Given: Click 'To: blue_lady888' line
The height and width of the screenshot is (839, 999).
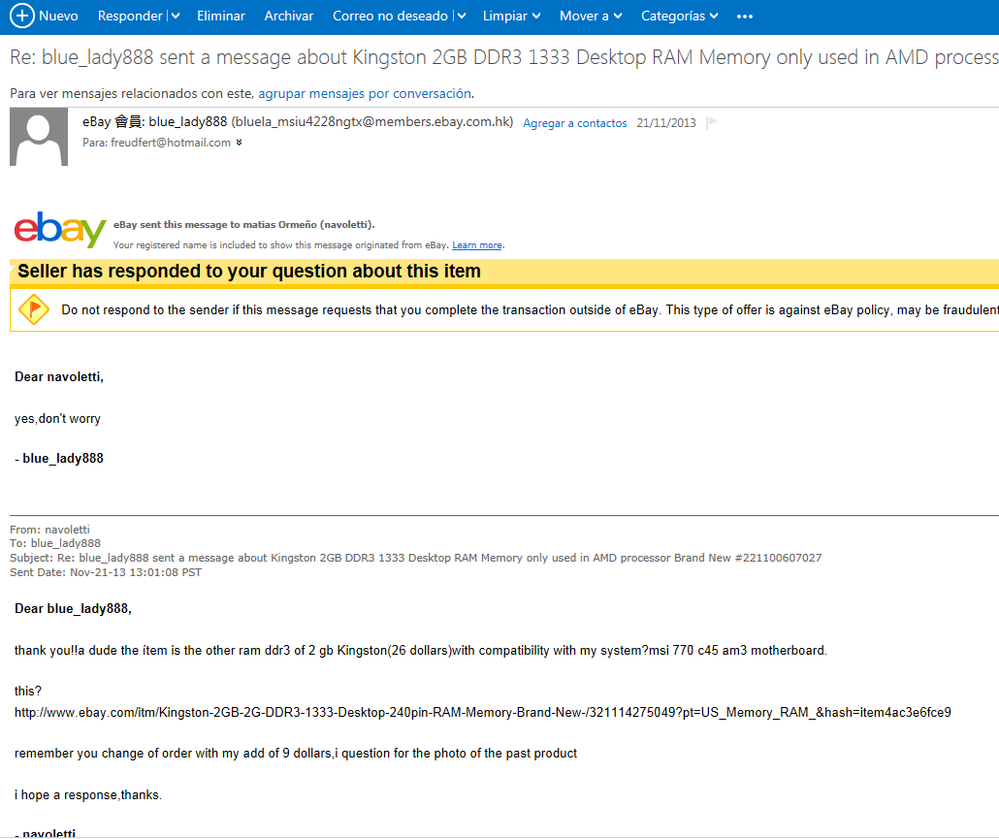Looking at the screenshot, I should [x=55, y=543].
